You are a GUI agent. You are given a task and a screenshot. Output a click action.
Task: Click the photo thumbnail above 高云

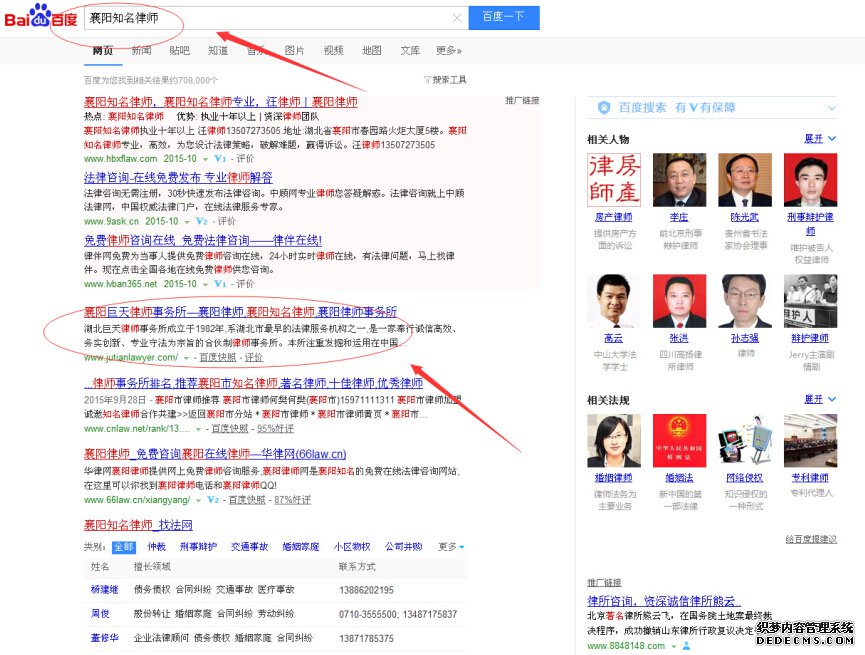[x=614, y=301]
